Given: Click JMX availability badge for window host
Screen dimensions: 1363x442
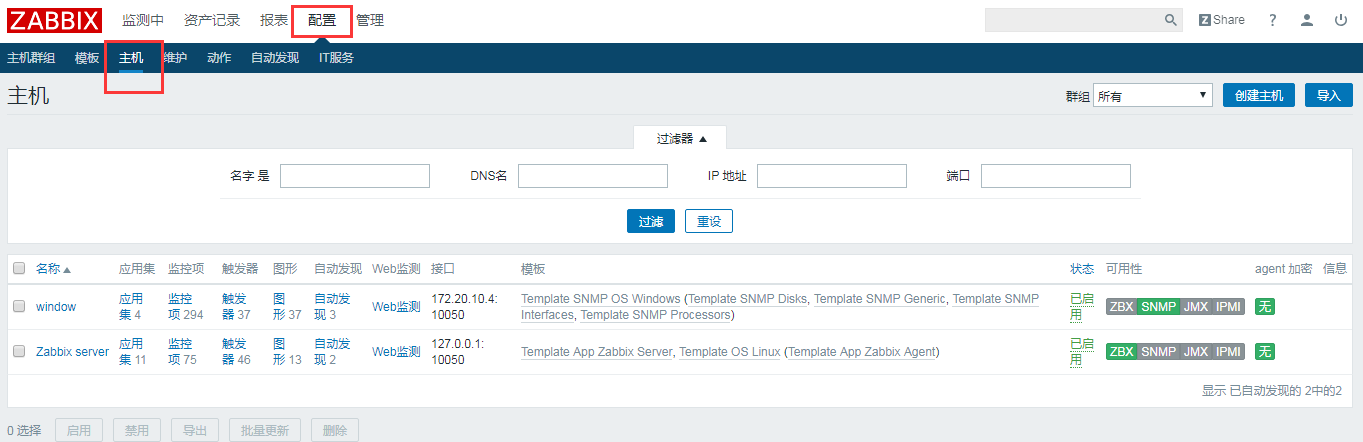Looking at the screenshot, I should 1196,307.
